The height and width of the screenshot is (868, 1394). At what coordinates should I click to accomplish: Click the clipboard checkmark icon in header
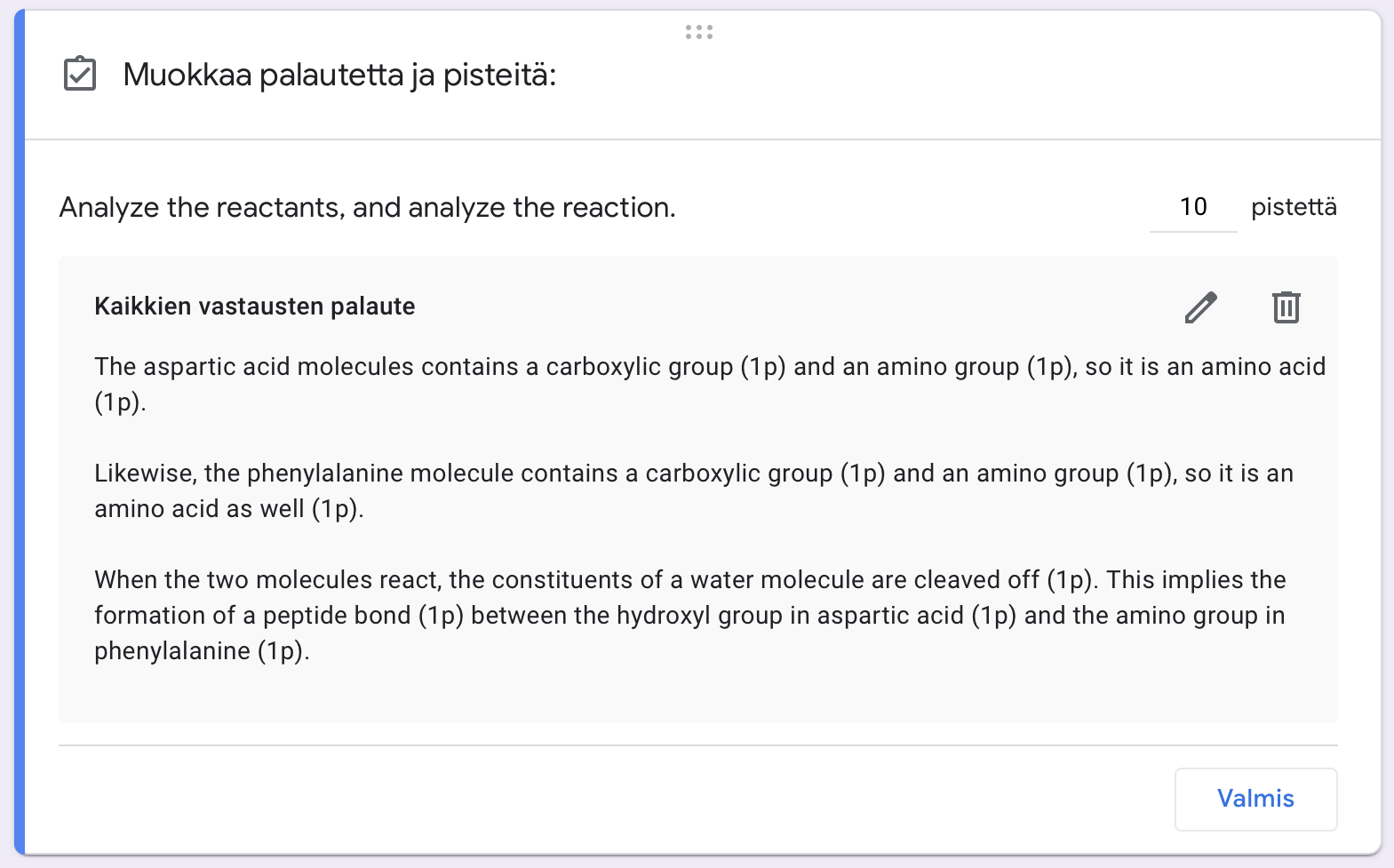pos(80,74)
